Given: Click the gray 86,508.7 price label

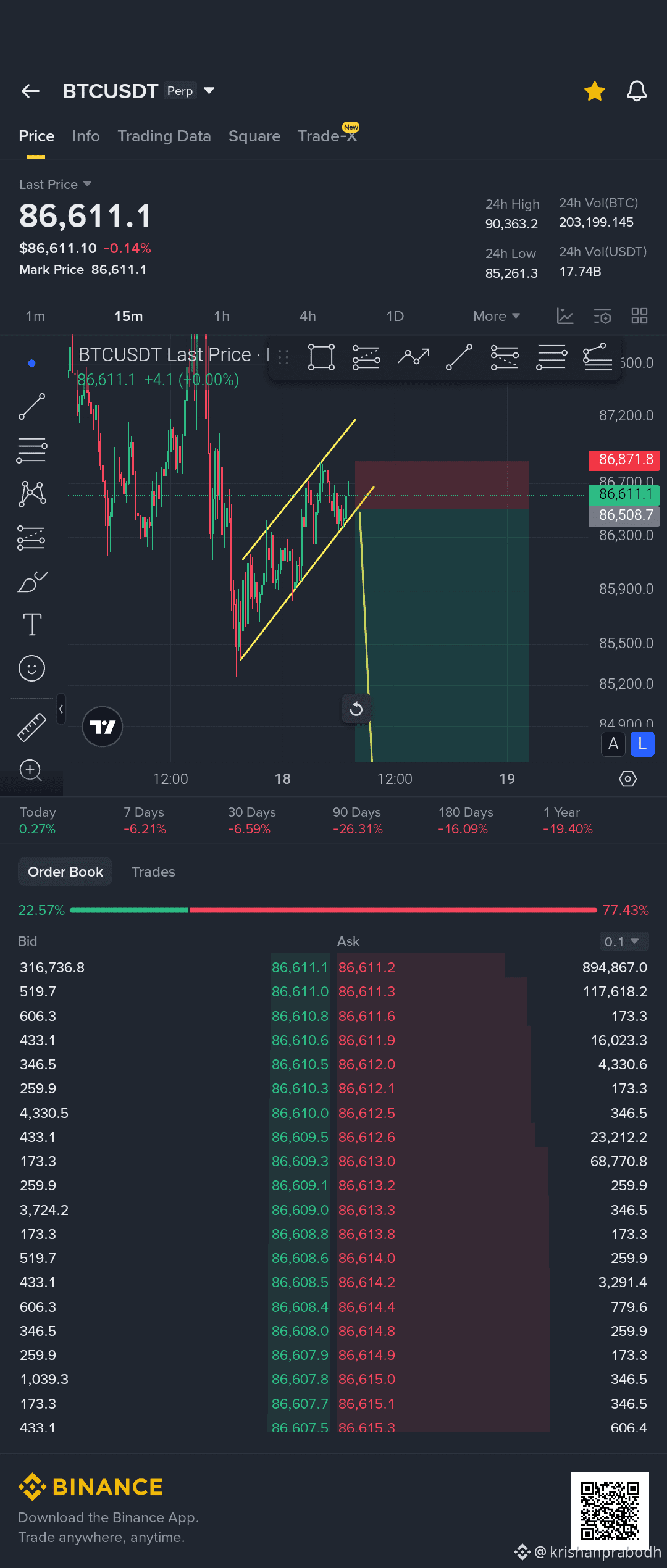Looking at the screenshot, I should pyautogui.click(x=625, y=515).
